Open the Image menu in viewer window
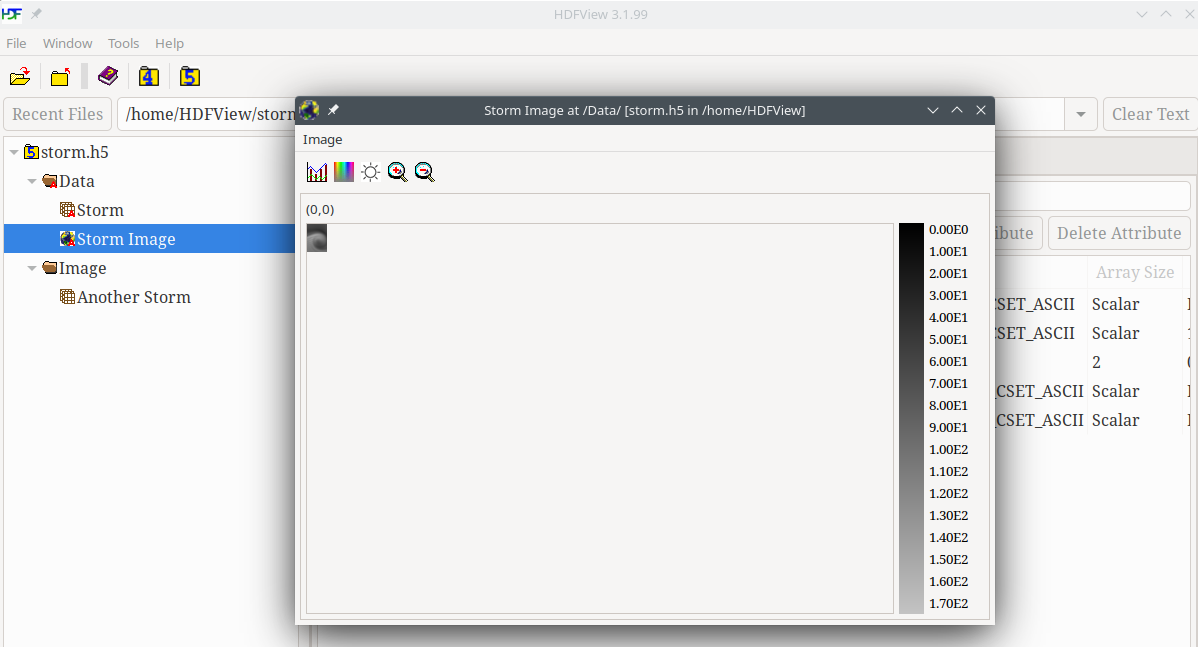 (322, 139)
